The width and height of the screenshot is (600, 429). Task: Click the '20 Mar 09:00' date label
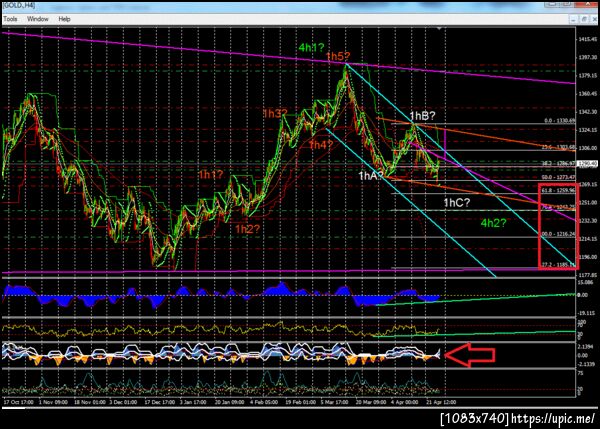point(371,402)
